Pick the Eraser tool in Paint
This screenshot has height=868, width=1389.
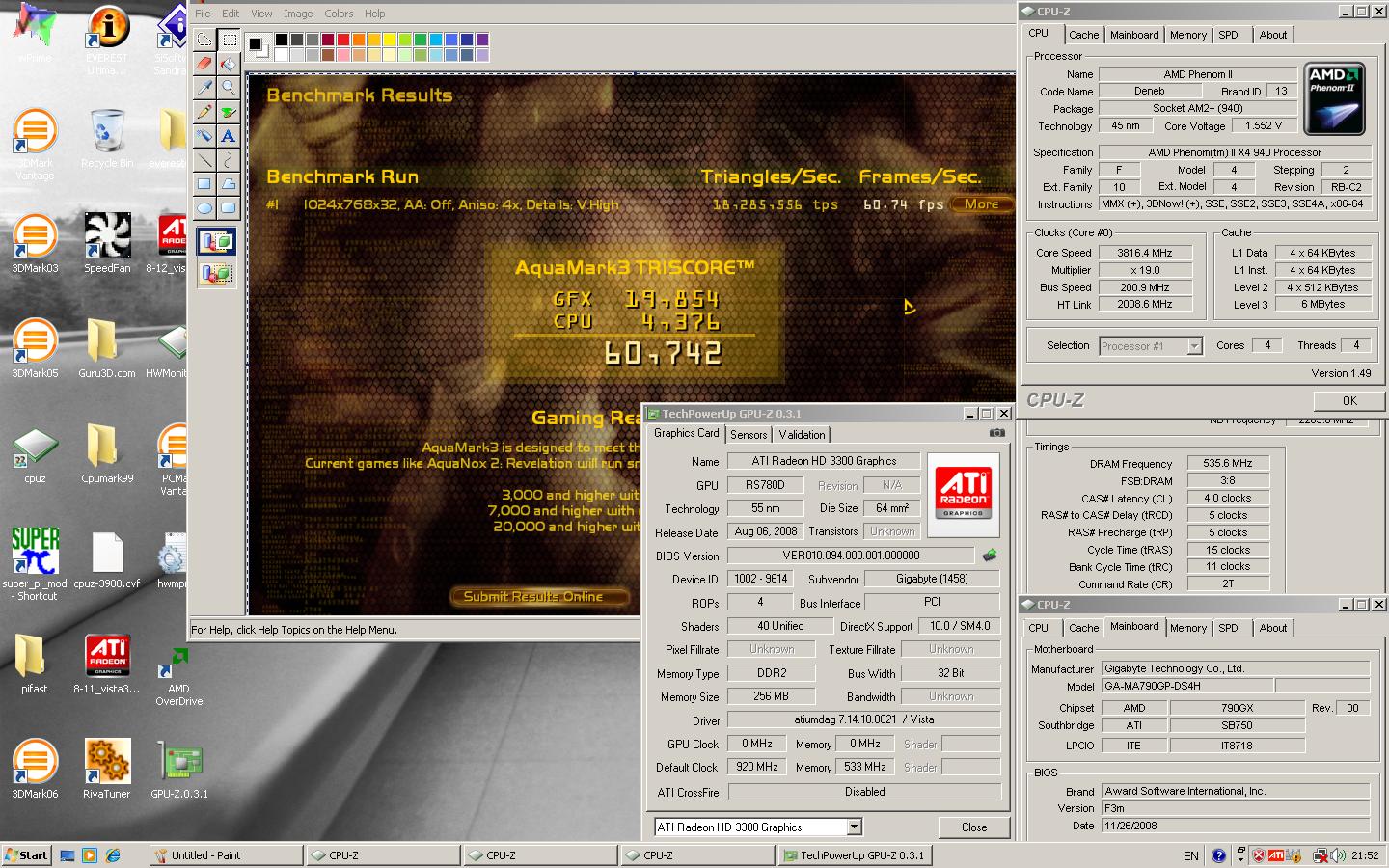[204, 64]
